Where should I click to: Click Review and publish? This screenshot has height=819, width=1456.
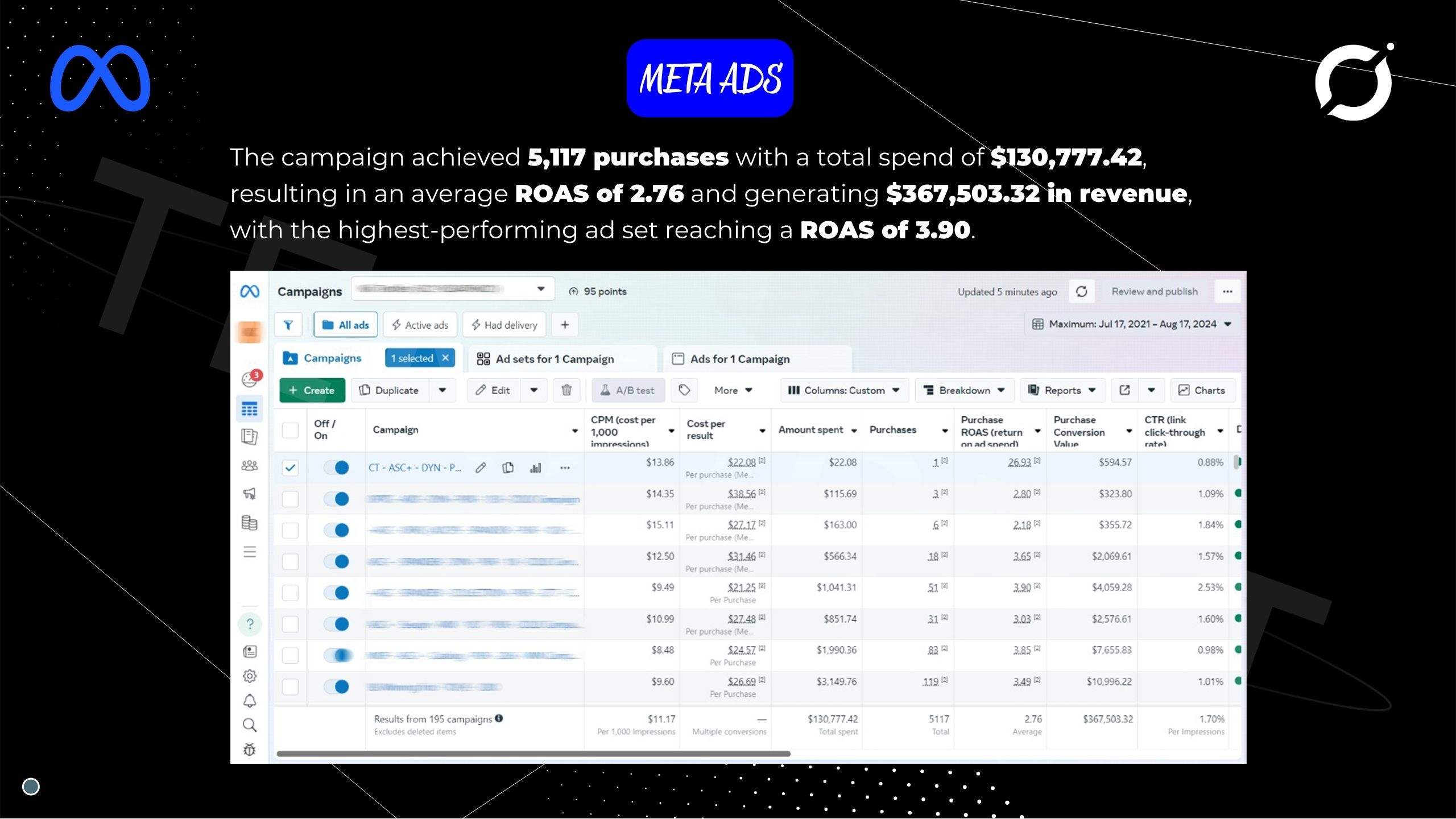(x=1155, y=291)
